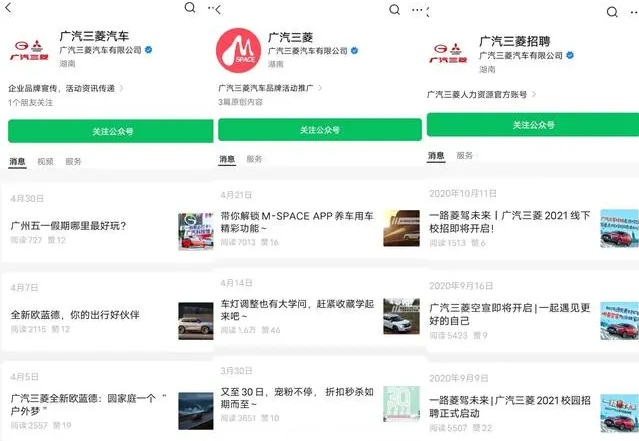639x441 pixels.
Task: Tap thumbnail of 广州五一假期 article
Action: click(196, 231)
